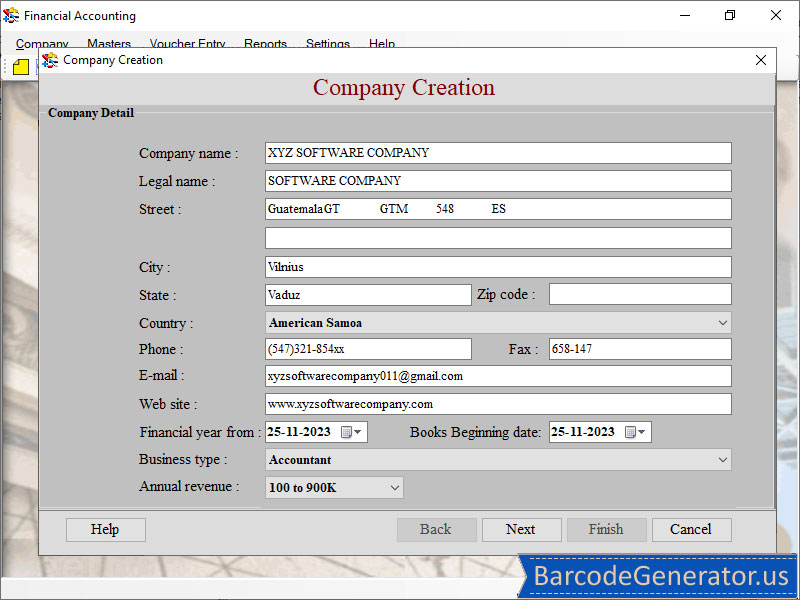The image size is (800, 600).
Task: Open the Masters menu
Action: point(109,44)
